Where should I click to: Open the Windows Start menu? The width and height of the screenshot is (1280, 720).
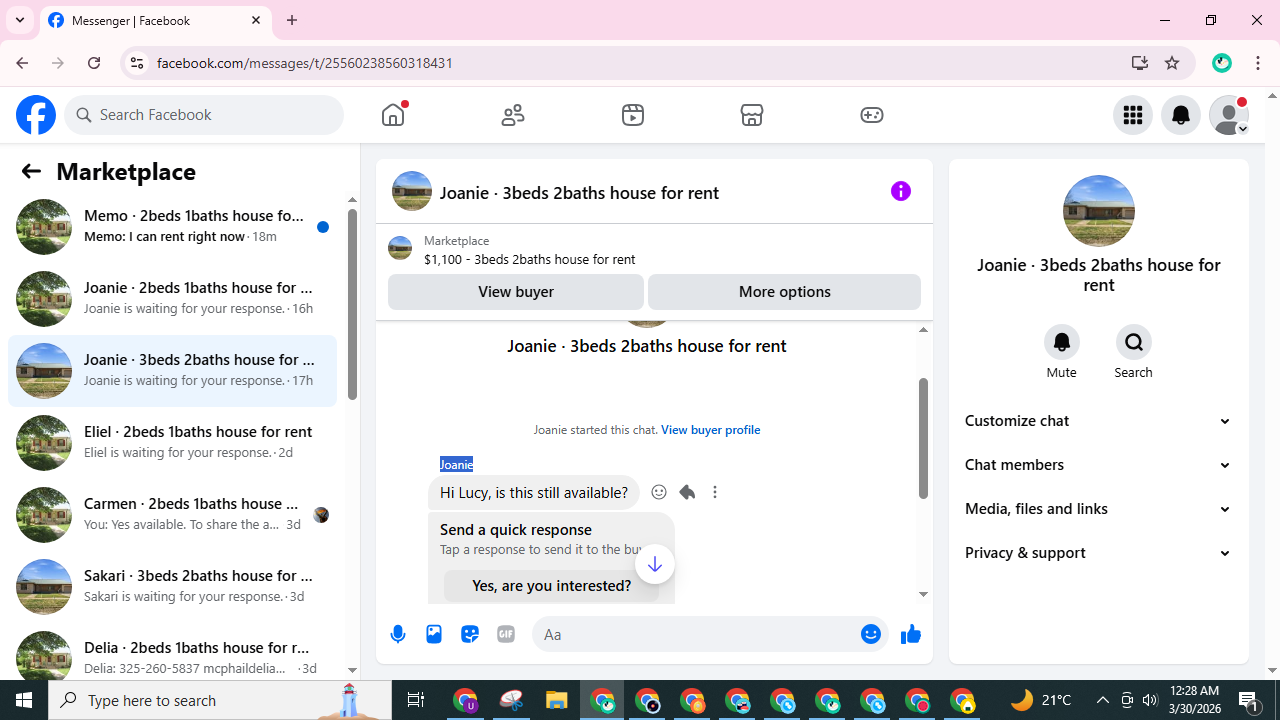[24, 700]
